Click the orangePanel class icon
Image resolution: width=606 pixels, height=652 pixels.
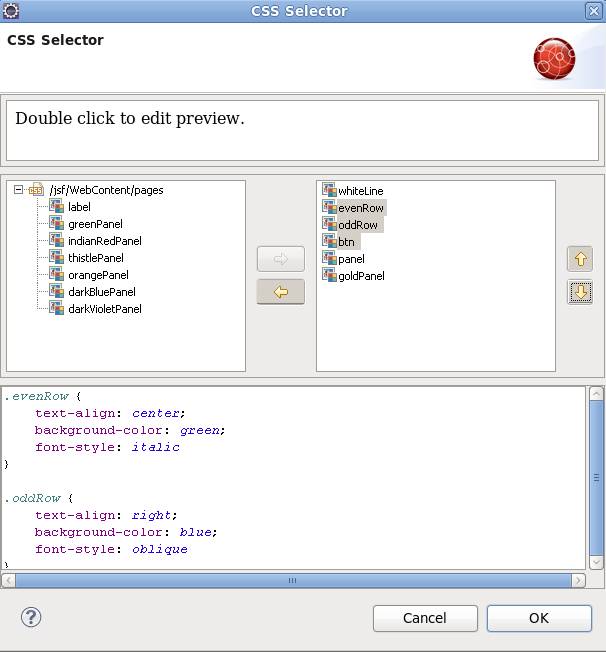pos(56,274)
